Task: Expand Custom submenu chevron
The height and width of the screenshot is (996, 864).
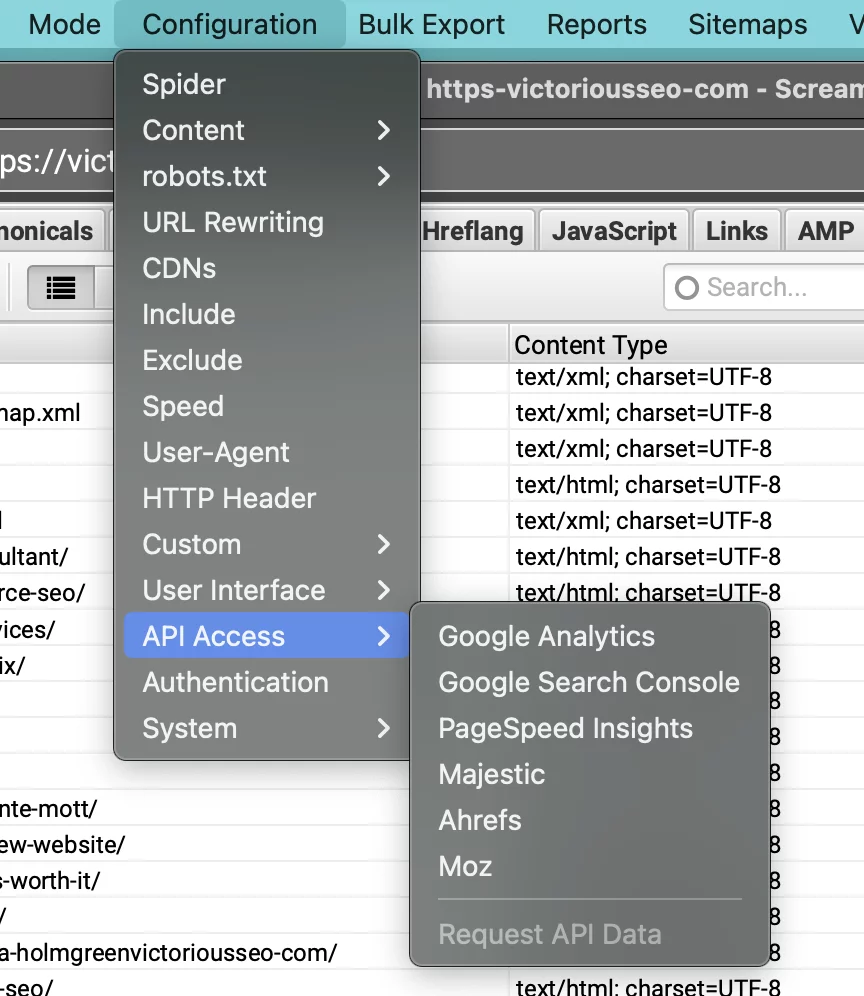Action: click(383, 544)
